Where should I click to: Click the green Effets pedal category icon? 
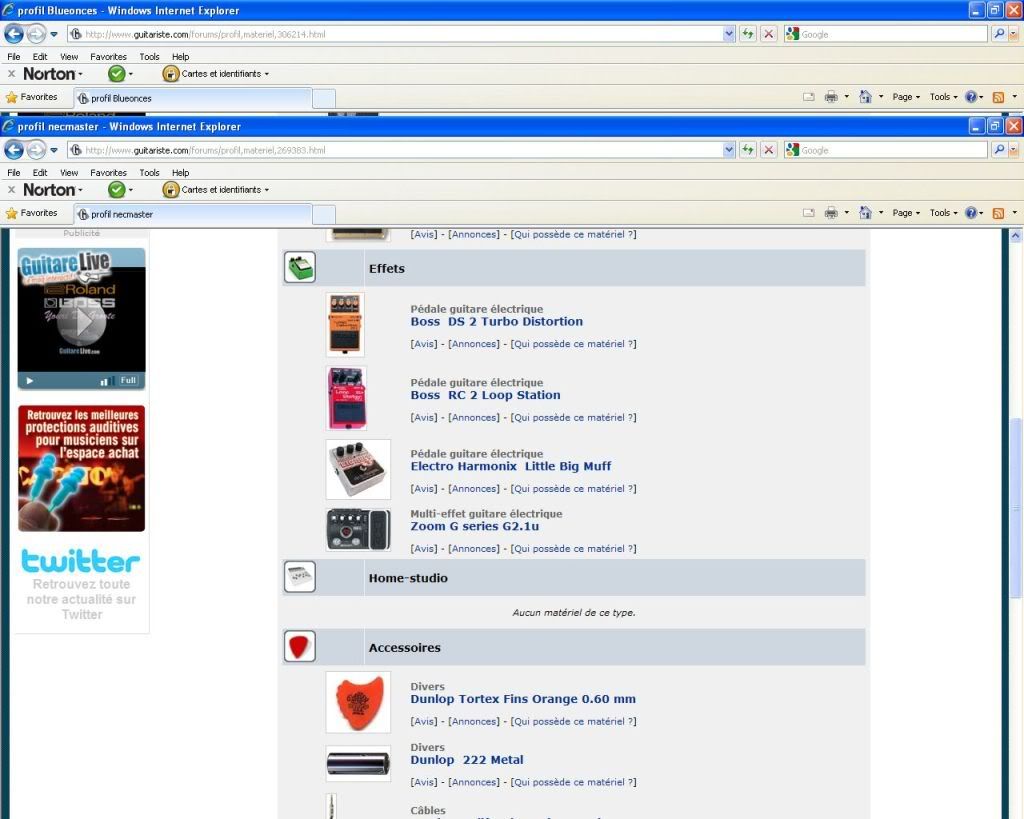[x=299, y=267]
